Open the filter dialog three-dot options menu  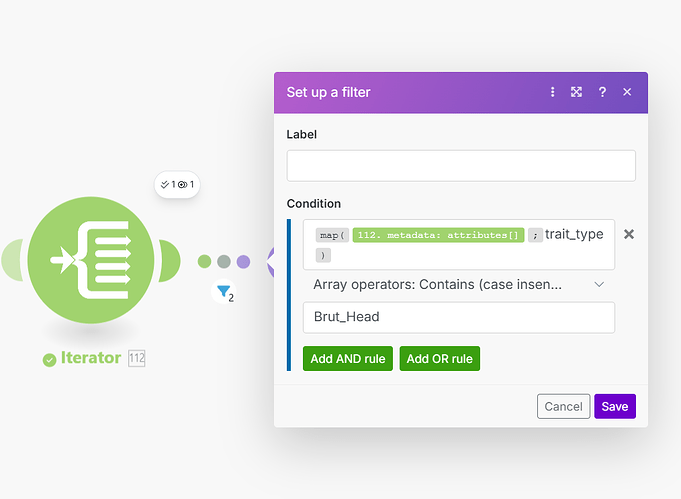[552, 92]
